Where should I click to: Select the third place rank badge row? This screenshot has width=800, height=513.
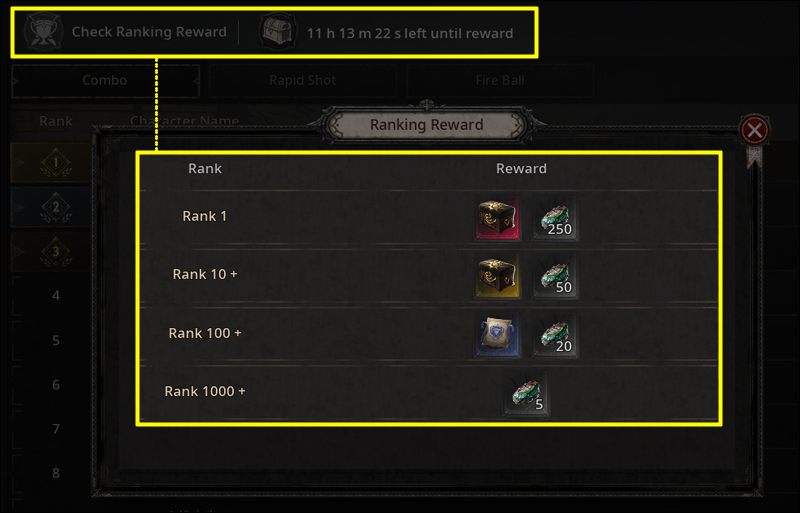(x=51, y=252)
